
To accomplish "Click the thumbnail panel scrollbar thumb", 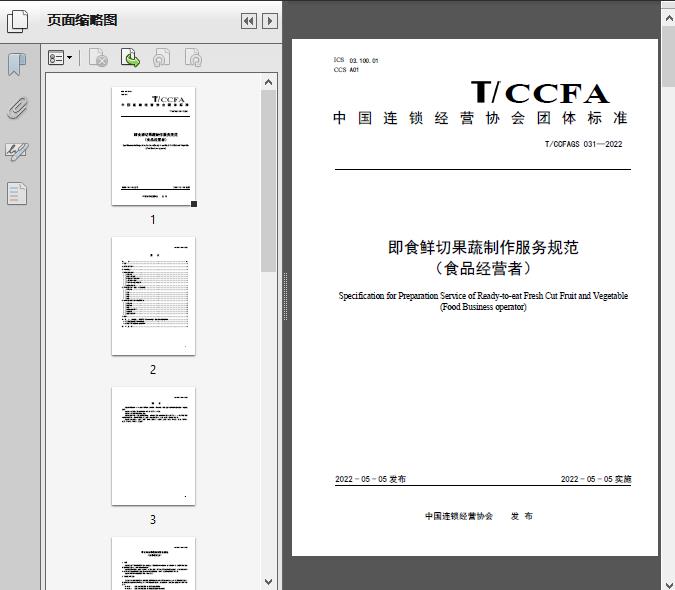I will 269,181.
